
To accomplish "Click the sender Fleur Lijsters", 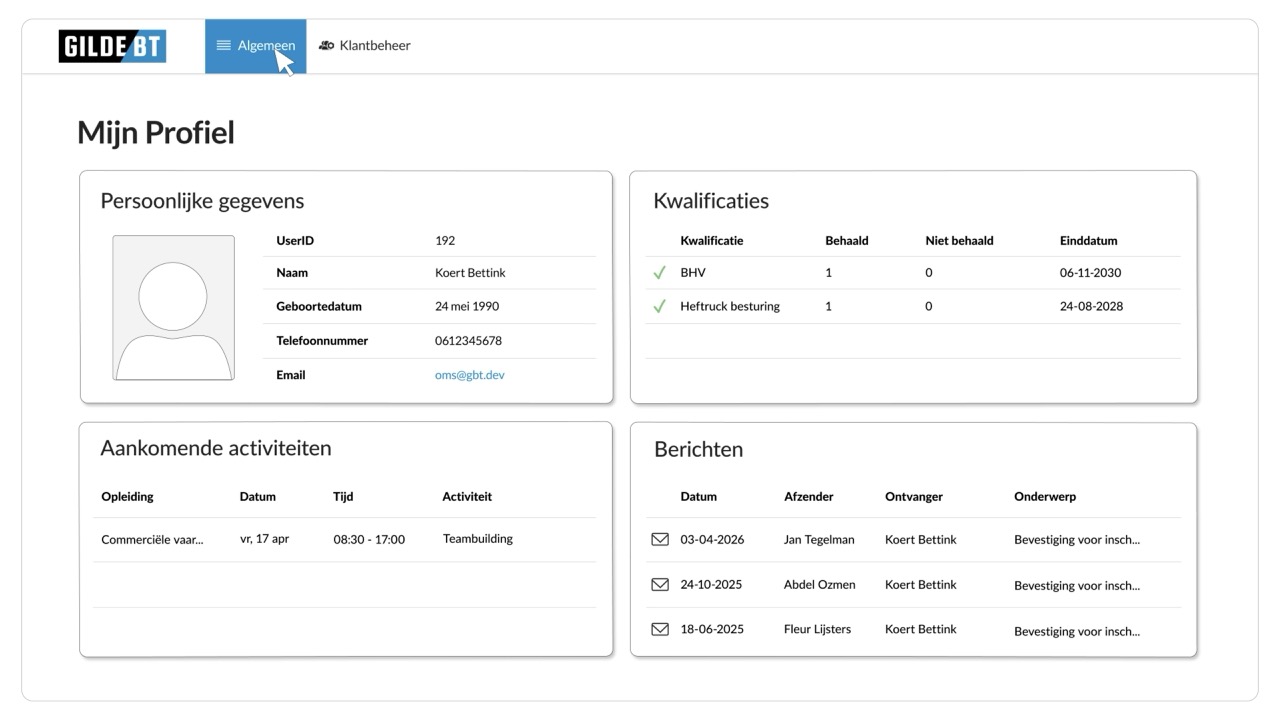I will pos(818,630).
